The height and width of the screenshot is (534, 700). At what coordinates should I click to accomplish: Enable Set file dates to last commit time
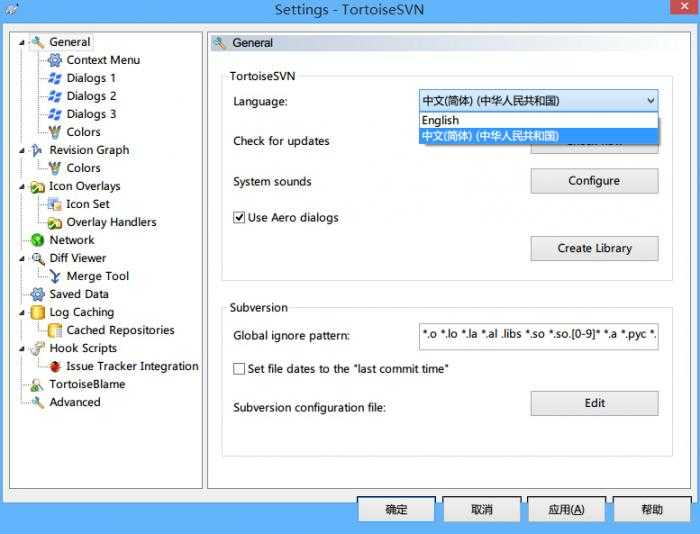pos(239,369)
